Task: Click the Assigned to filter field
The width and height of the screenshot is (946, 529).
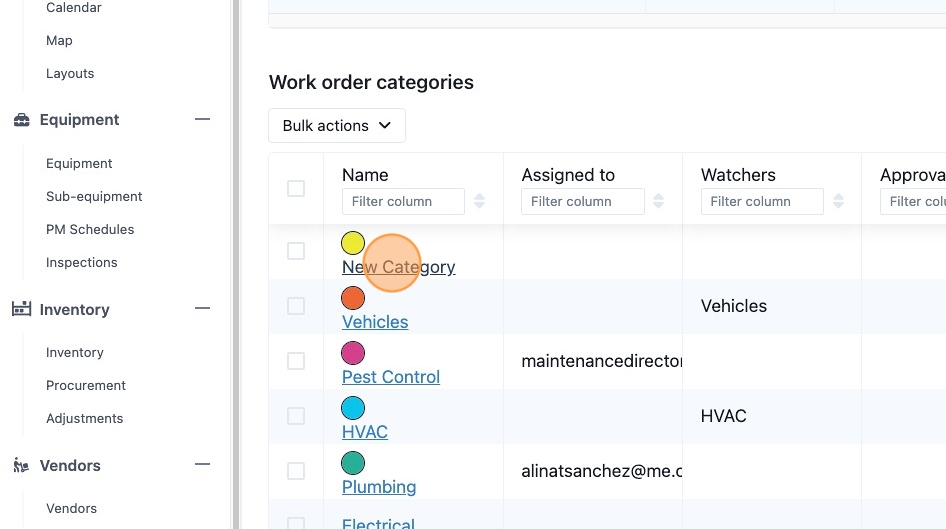Action: coord(583,201)
